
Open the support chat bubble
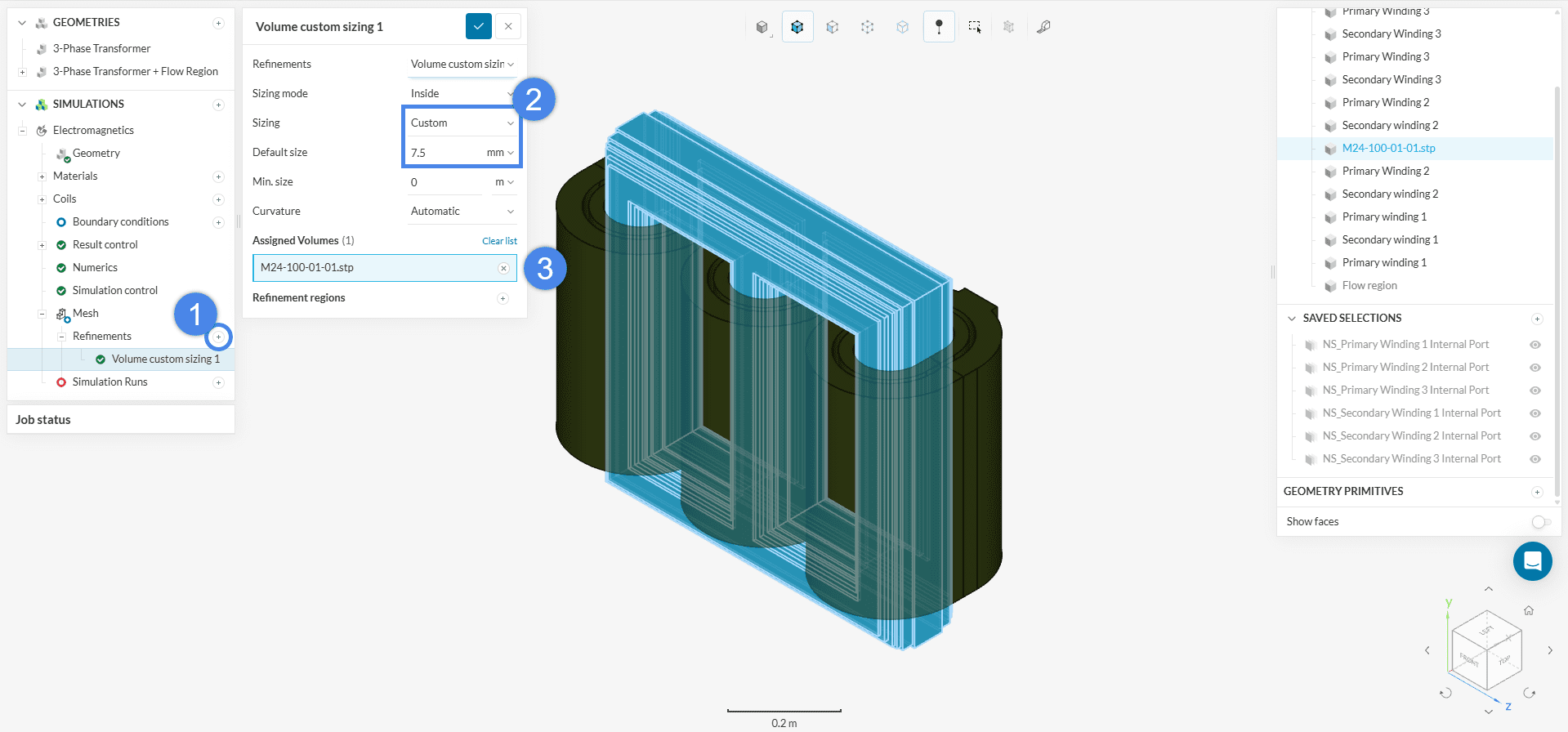1532,561
